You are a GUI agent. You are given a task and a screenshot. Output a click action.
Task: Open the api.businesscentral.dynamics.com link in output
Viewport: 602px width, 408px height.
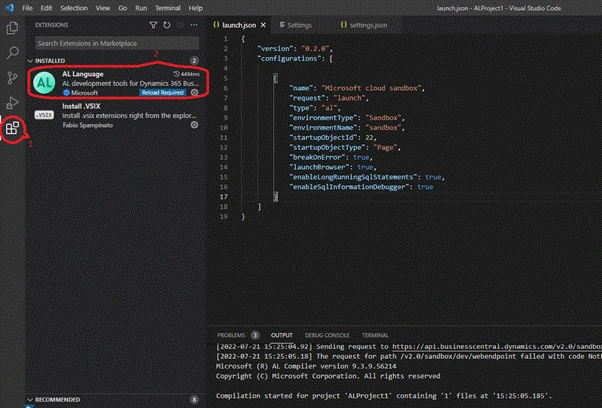[497, 347]
